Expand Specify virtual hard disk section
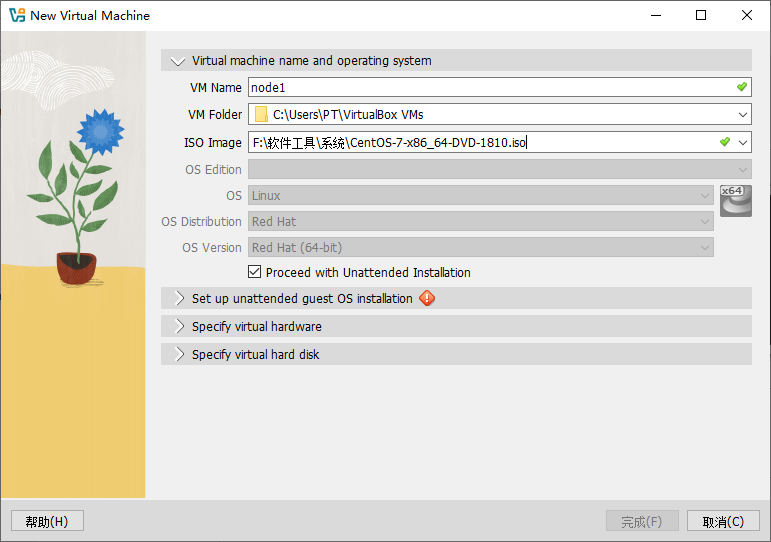 click(180, 355)
